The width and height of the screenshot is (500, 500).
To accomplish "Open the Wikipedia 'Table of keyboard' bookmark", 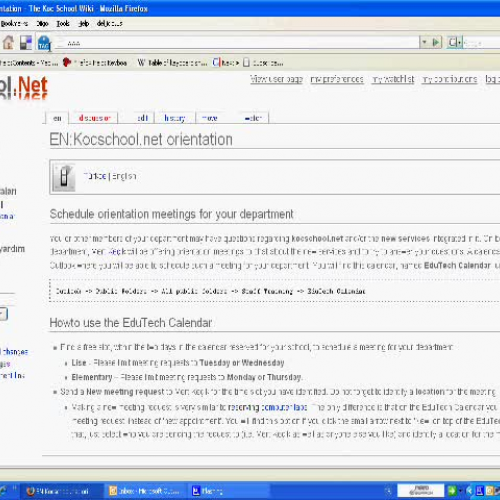I will point(172,63).
